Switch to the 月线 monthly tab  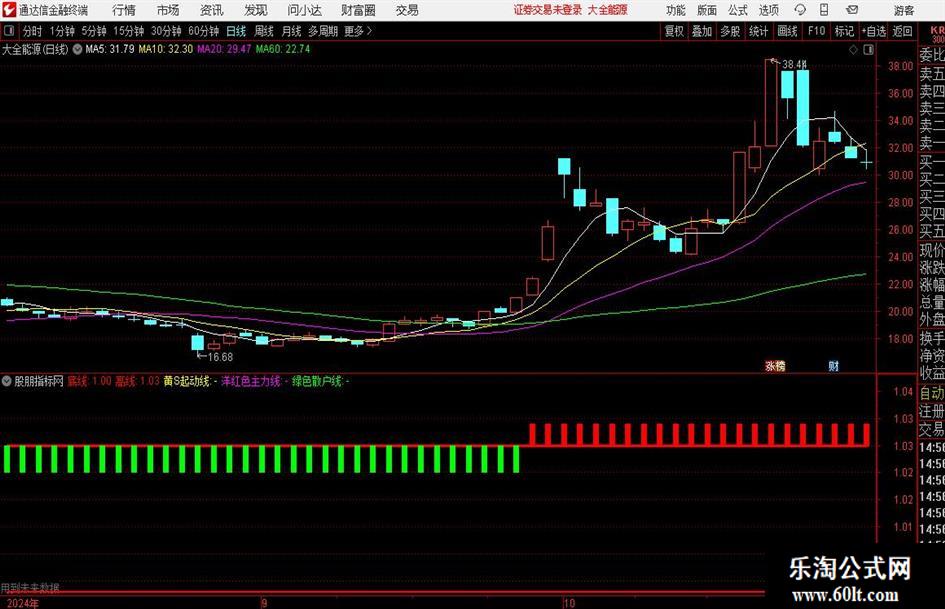(x=292, y=31)
